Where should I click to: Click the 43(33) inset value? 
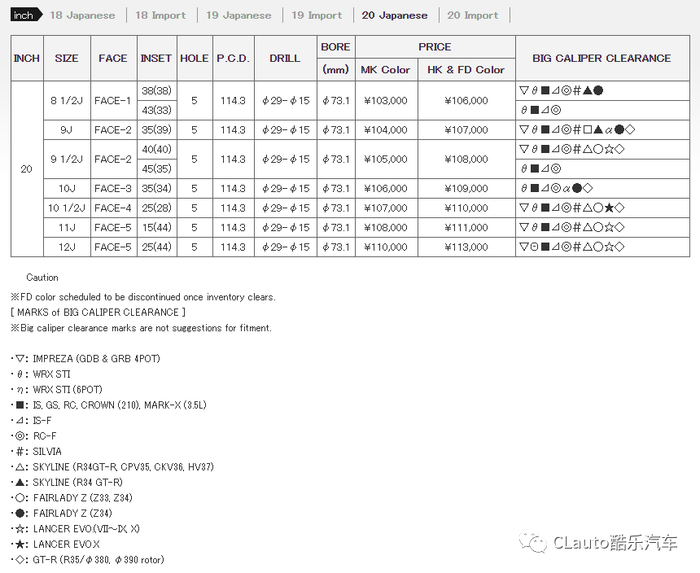coord(156,110)
